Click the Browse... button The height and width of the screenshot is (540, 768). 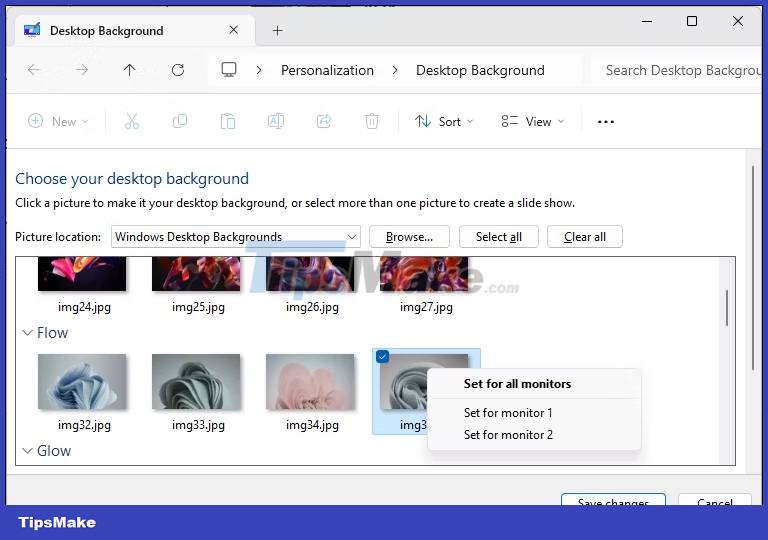click(409, 237)
